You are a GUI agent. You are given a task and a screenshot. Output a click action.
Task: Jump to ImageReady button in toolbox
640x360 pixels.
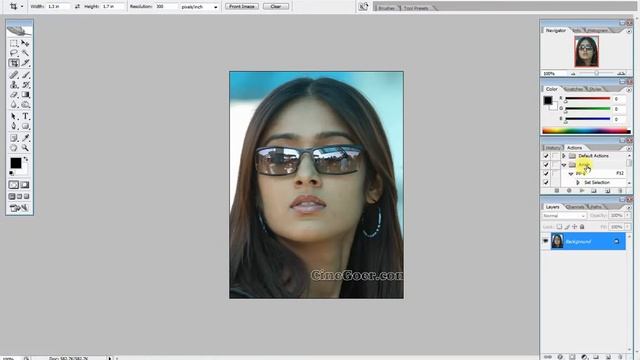coord(19,208)
